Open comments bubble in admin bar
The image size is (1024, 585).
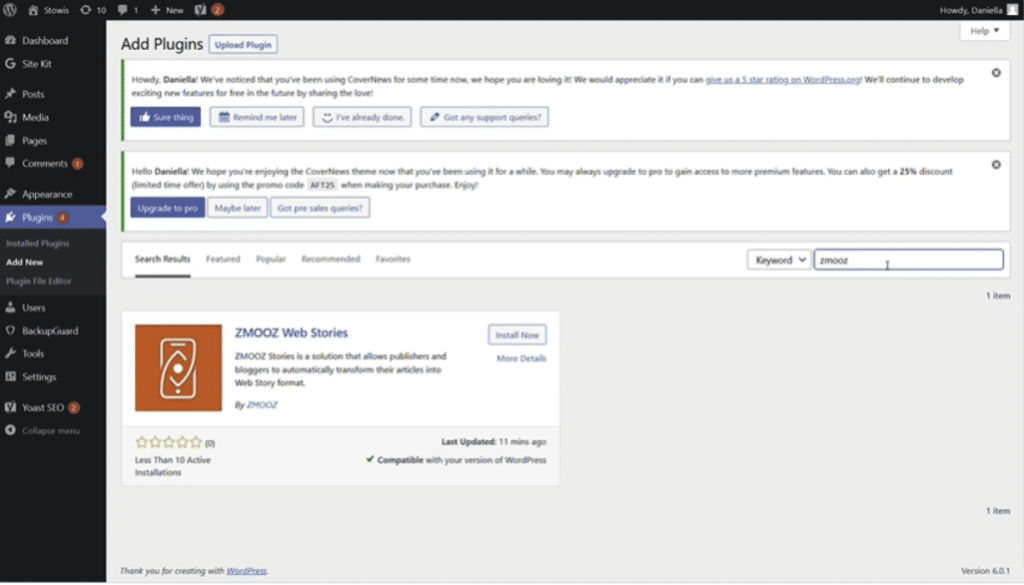(127, 10)
